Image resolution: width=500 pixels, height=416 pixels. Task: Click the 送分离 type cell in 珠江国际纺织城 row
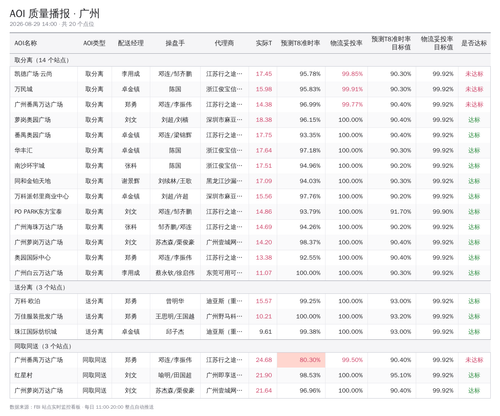pos(94,332)
